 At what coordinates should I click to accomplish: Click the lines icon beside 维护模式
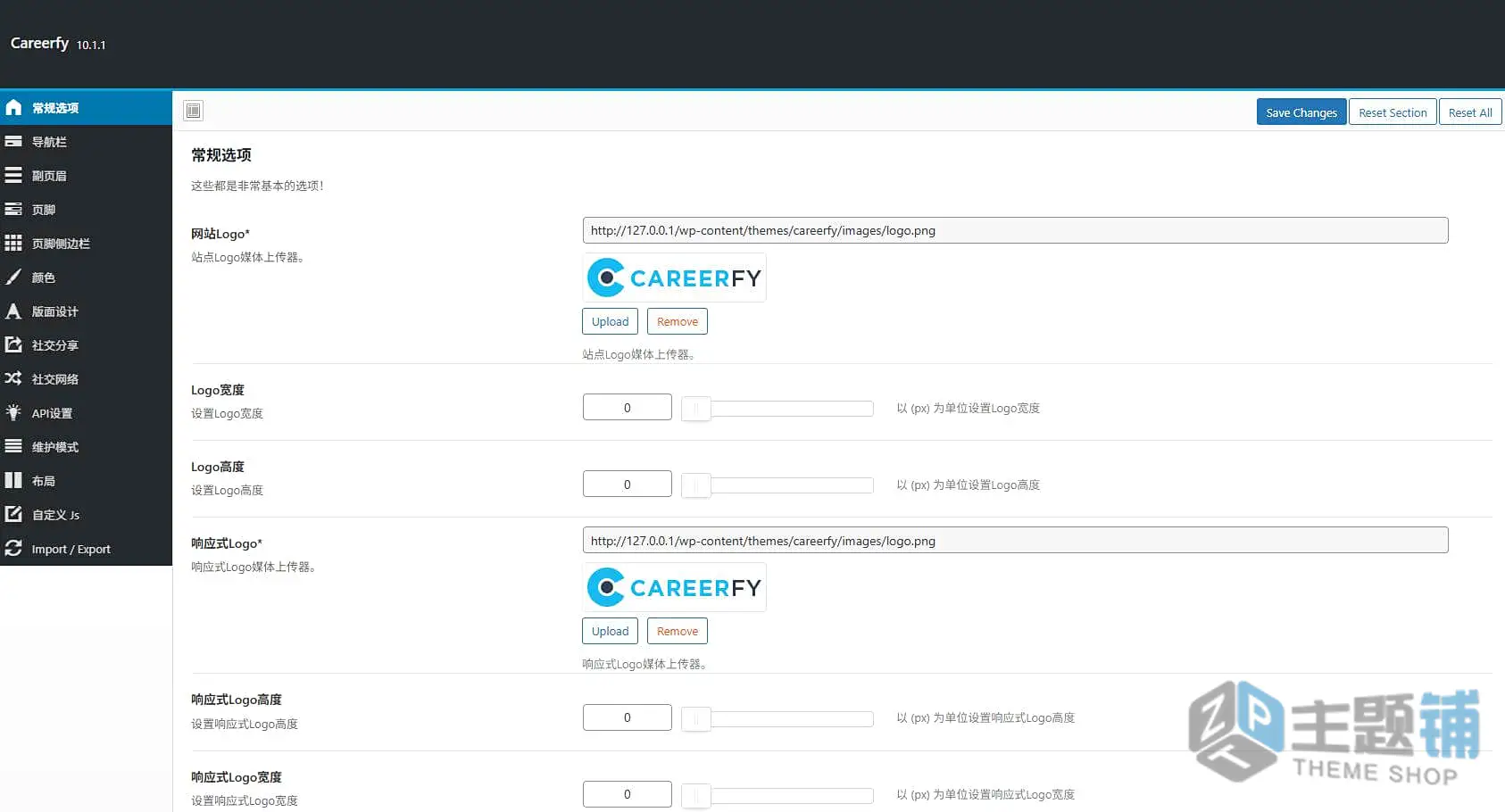click(x=13, y=446)
